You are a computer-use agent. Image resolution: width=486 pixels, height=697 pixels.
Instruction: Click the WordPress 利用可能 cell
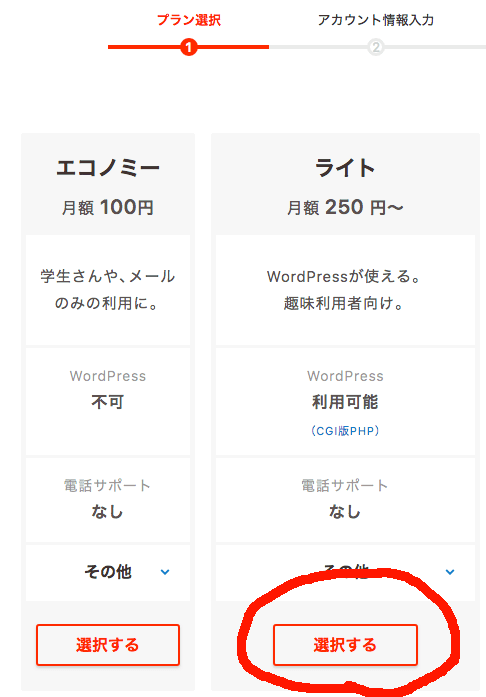345,401
